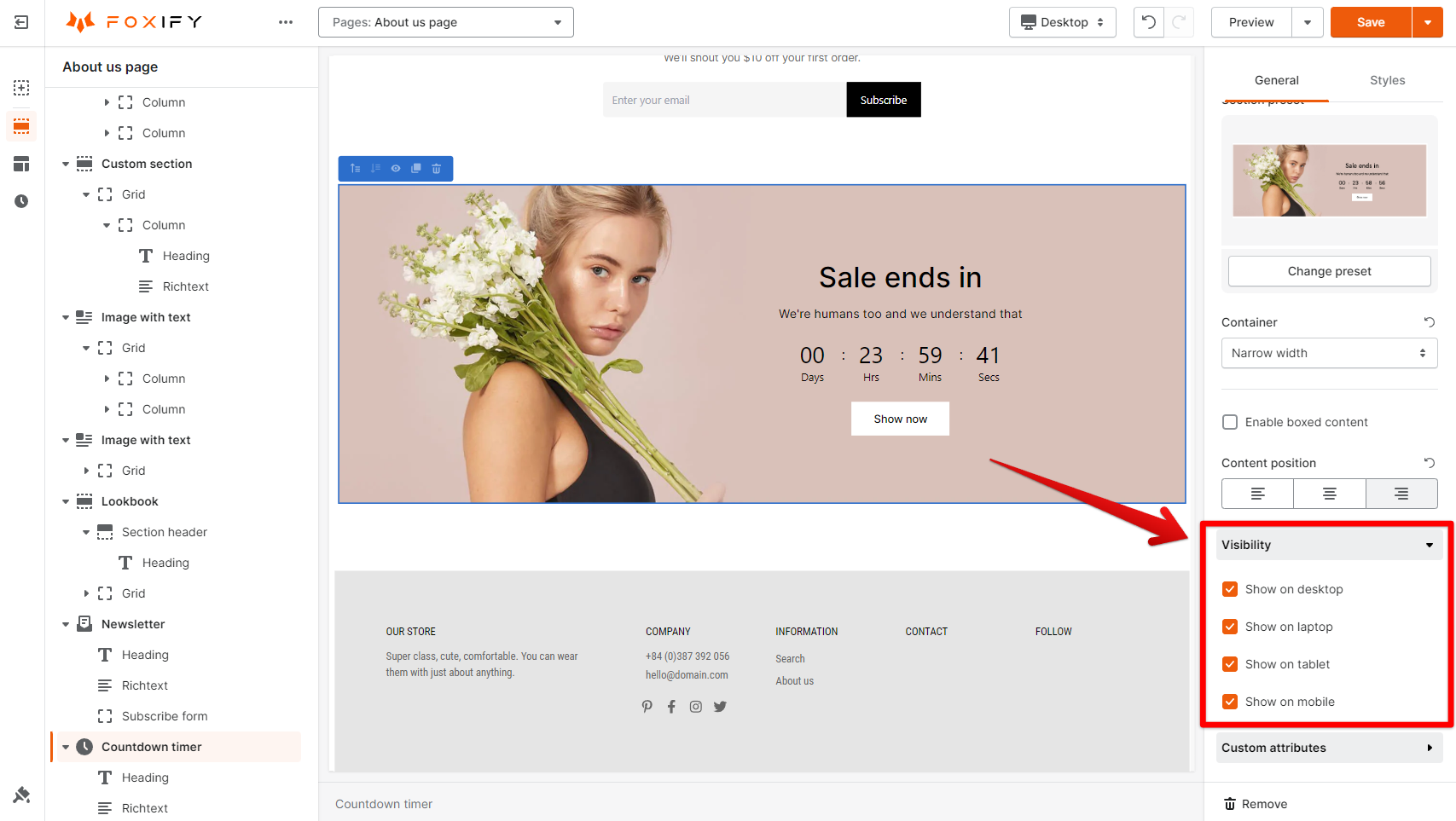The image size is (1456, 821).
Task: Open the brush tool icon at sidebar bottom
Action: click(21, 795)
